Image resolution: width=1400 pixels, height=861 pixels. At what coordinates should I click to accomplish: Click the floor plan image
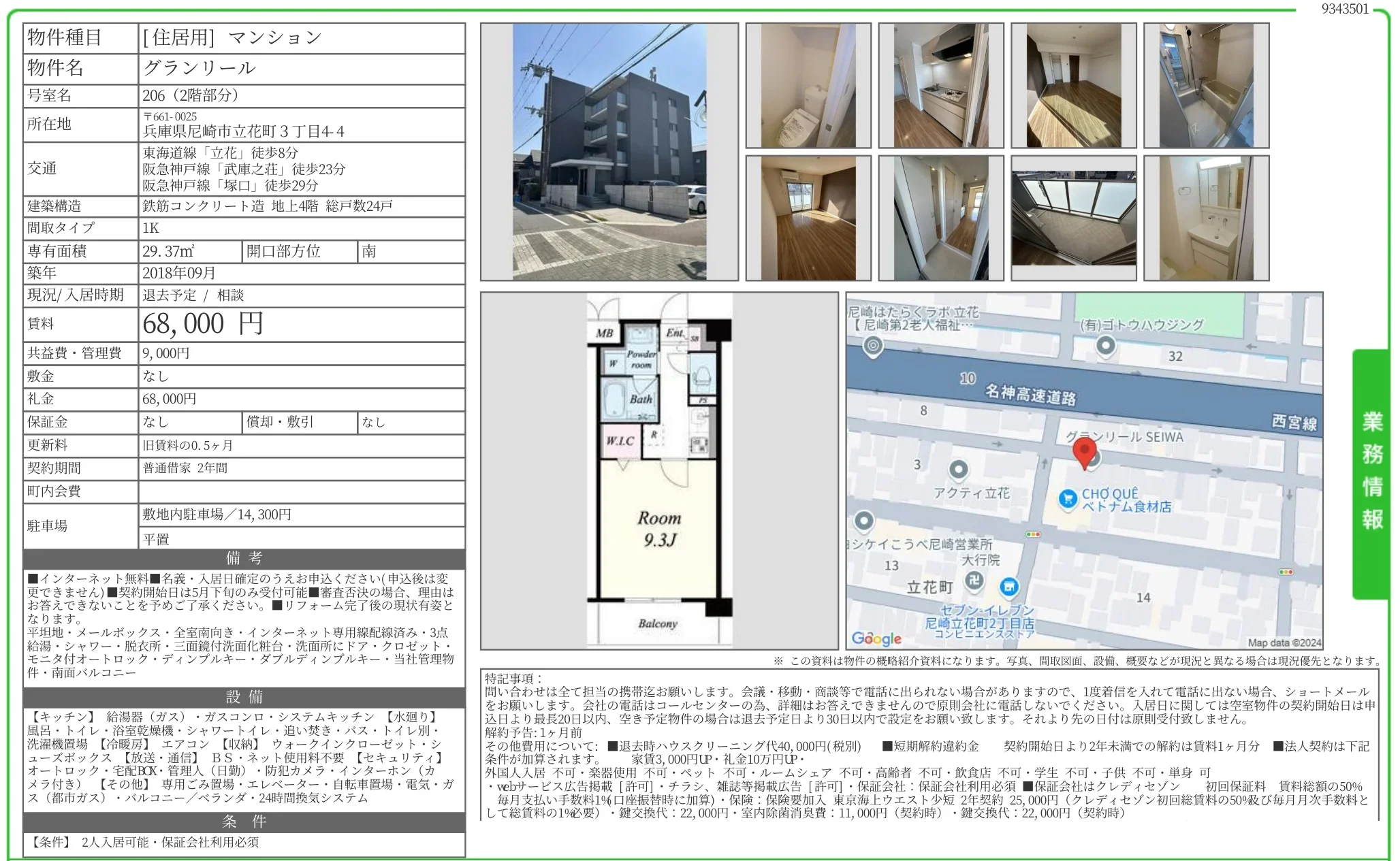(658, 470)
